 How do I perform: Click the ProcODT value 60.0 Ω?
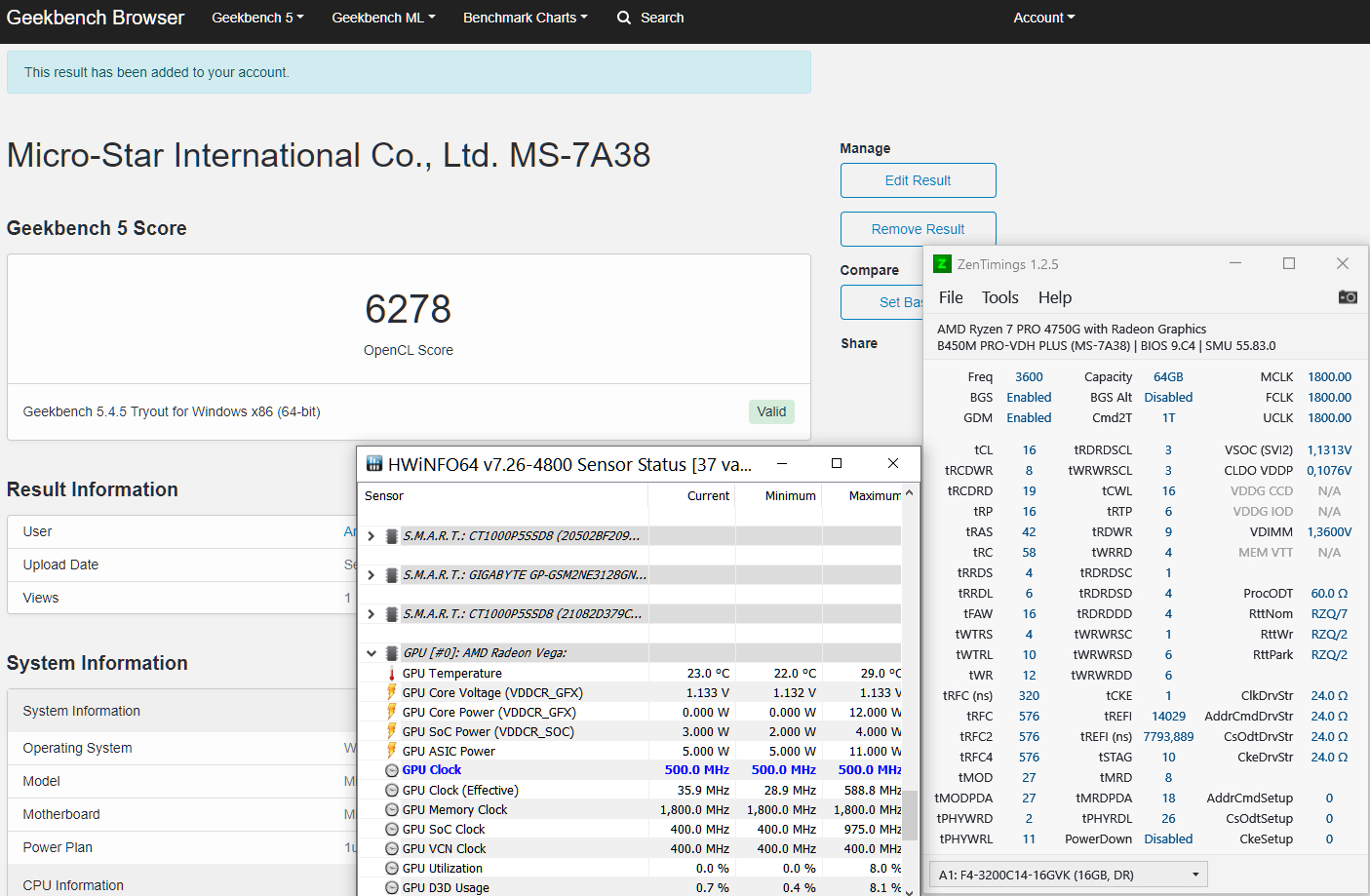(x=1329, y=594)
